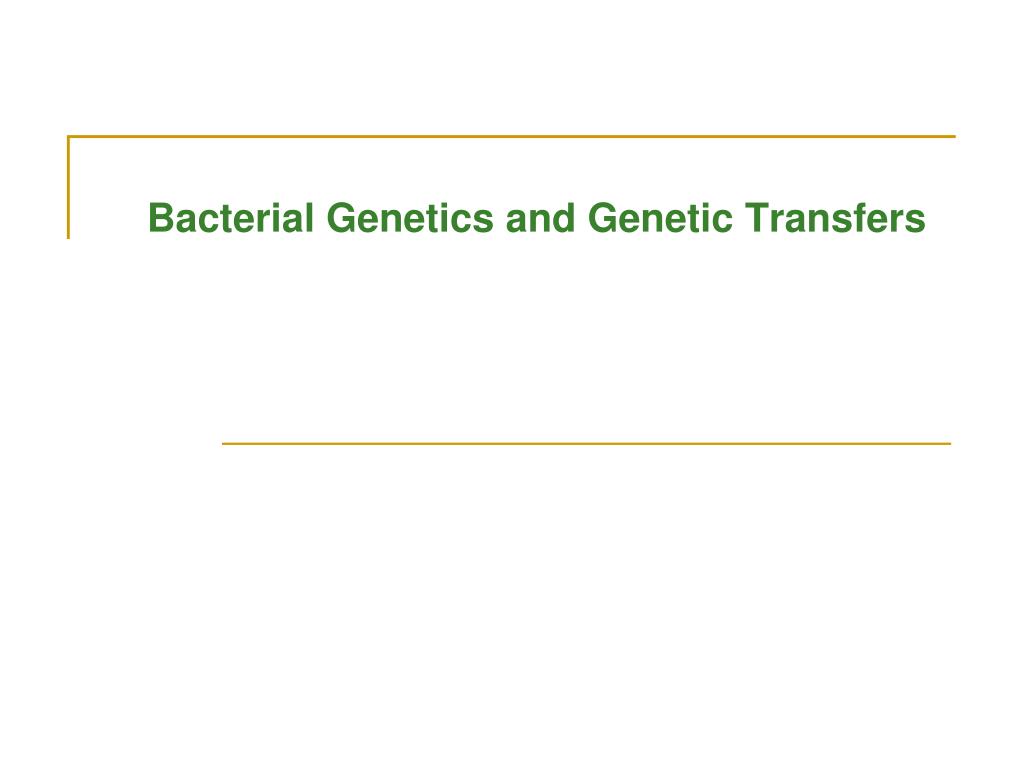
Task: Click the final "s" of "Transfers"
Action: (917, 222)
